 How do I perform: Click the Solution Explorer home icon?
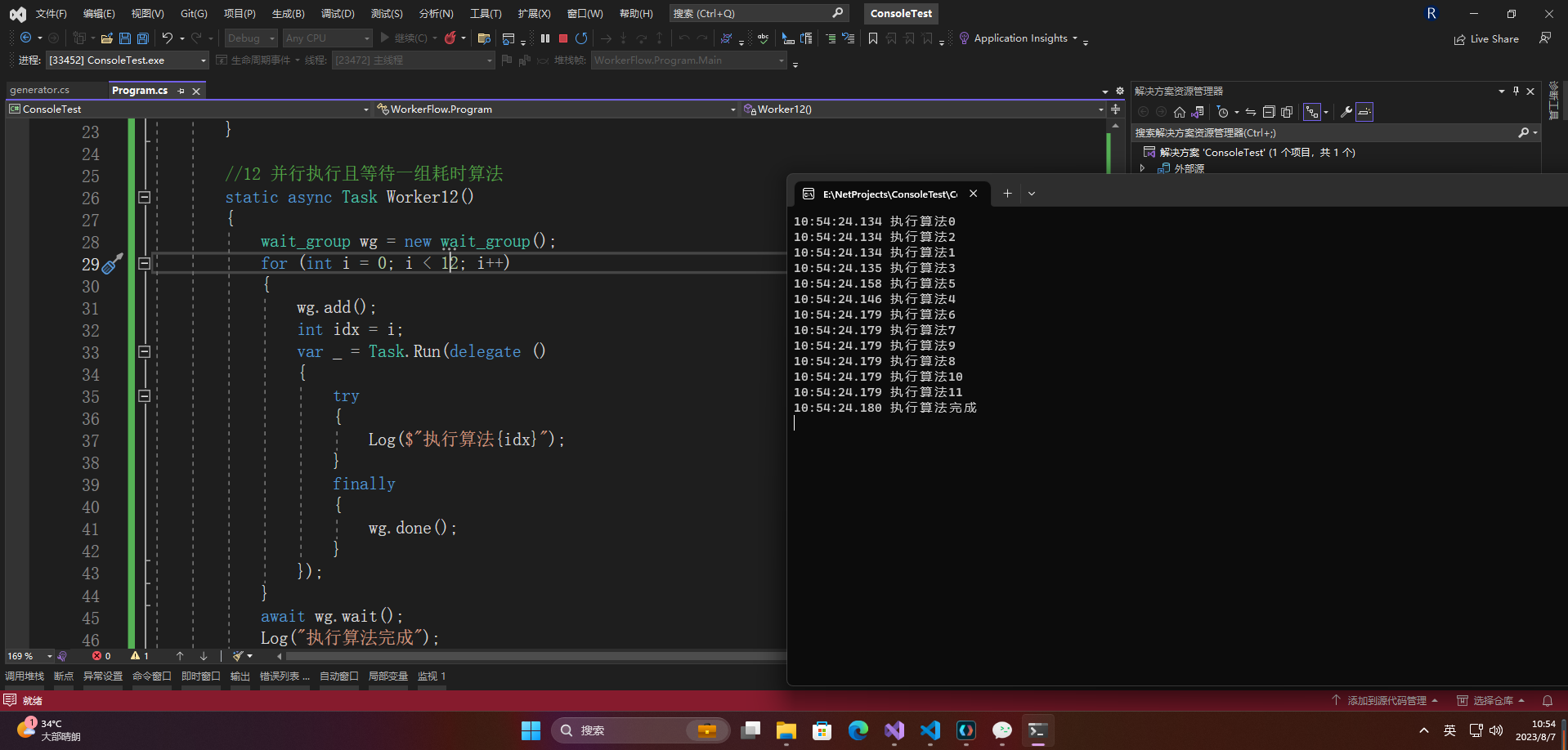click(x=1179, y=112)
